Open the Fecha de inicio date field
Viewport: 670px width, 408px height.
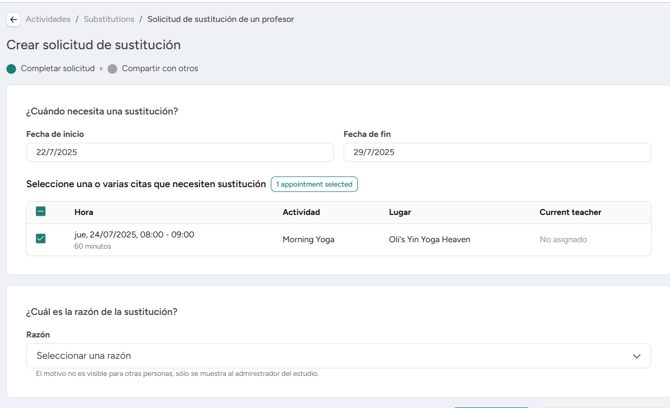(x=180, y=153)
